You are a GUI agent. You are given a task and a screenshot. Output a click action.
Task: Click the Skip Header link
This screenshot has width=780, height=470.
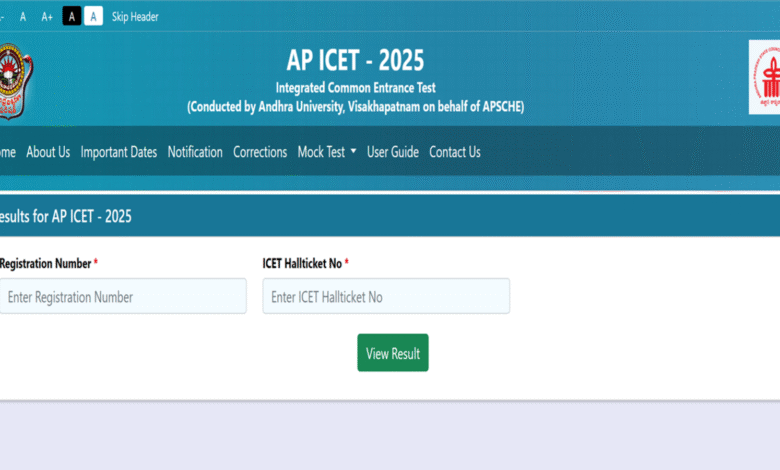[135, 17]
